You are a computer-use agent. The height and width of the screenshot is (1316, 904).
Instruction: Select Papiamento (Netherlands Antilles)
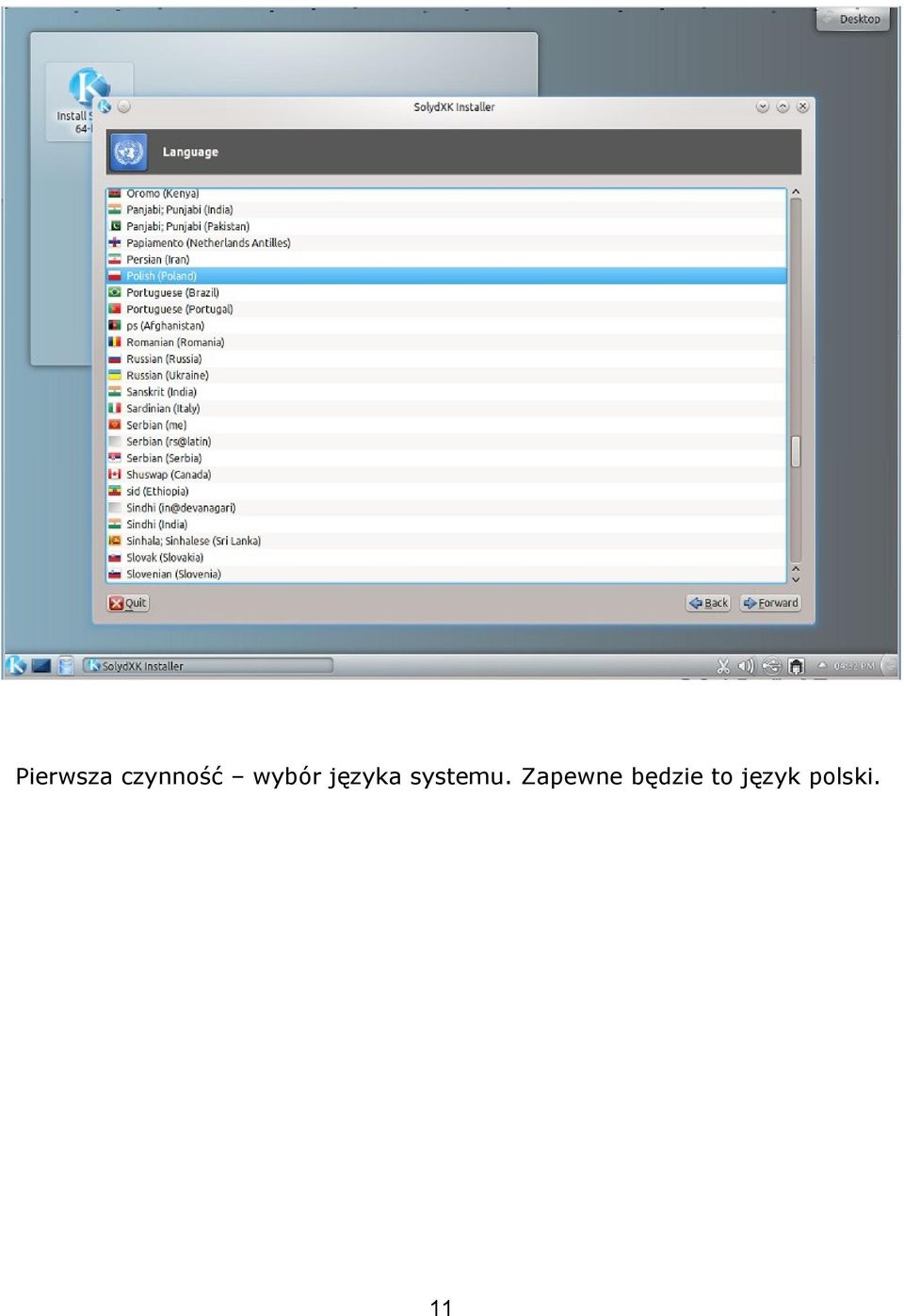446,243
